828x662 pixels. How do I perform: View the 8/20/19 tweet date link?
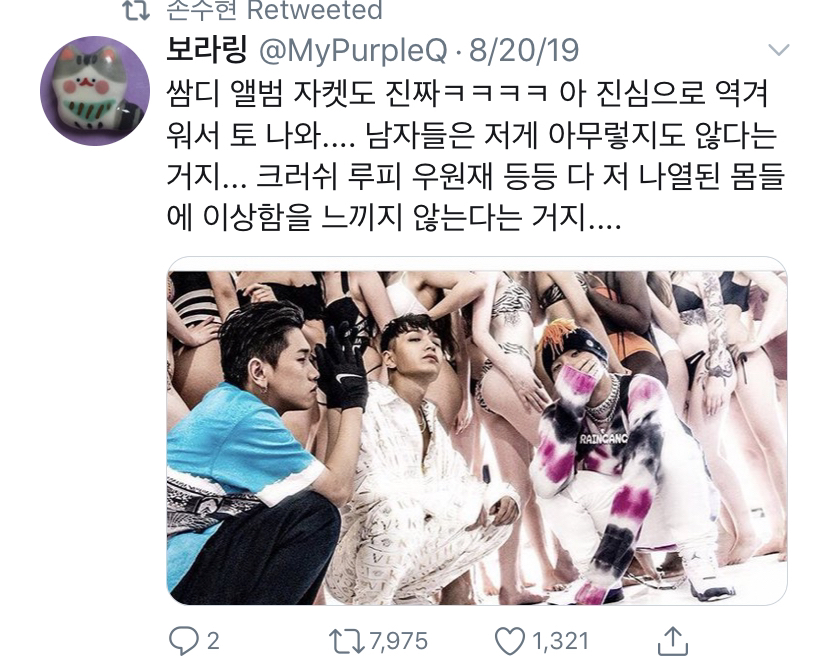[524, 51]
